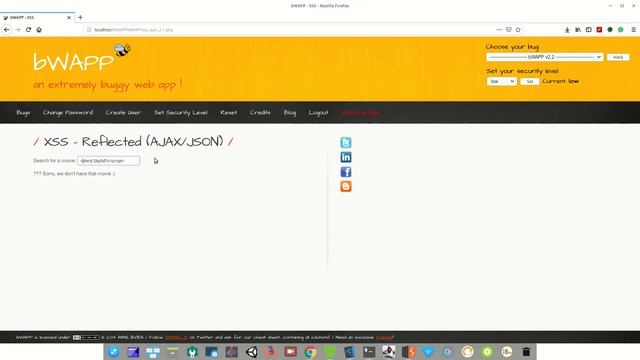The image size is (640, 360).
Task: Go back with the browser back arrow
Action: tap(7, 29)
